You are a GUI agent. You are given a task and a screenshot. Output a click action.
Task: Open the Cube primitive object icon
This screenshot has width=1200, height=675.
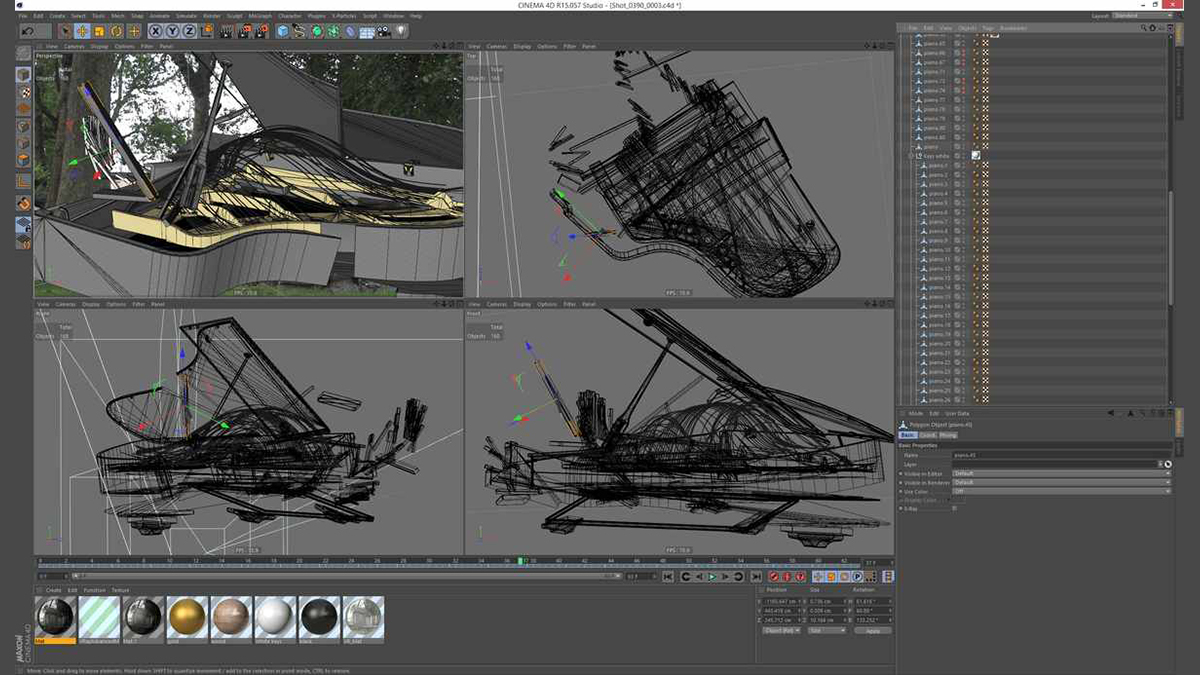283,31
